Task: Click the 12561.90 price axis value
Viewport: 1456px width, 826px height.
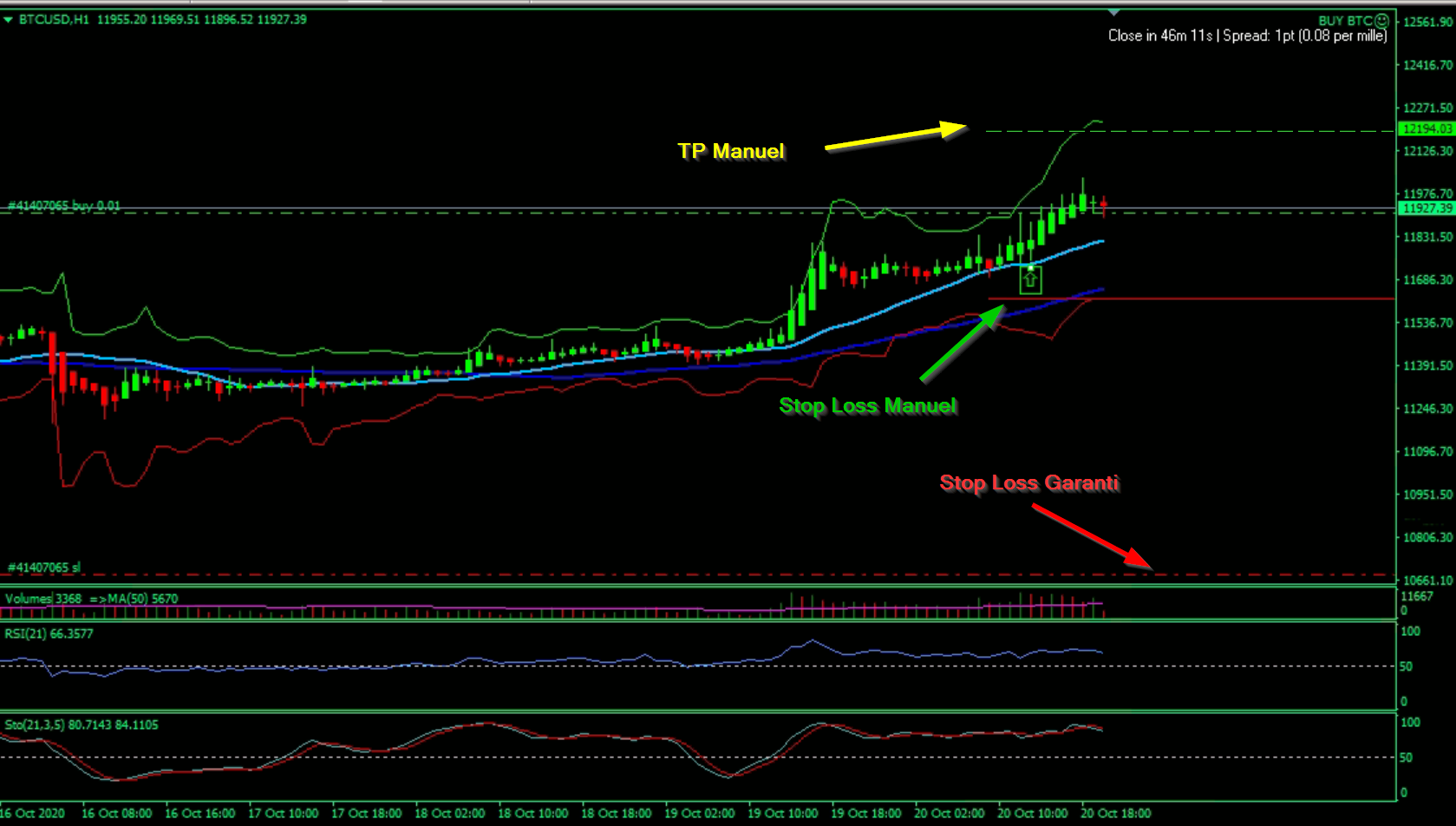Action: click(x=1427, y=22)
